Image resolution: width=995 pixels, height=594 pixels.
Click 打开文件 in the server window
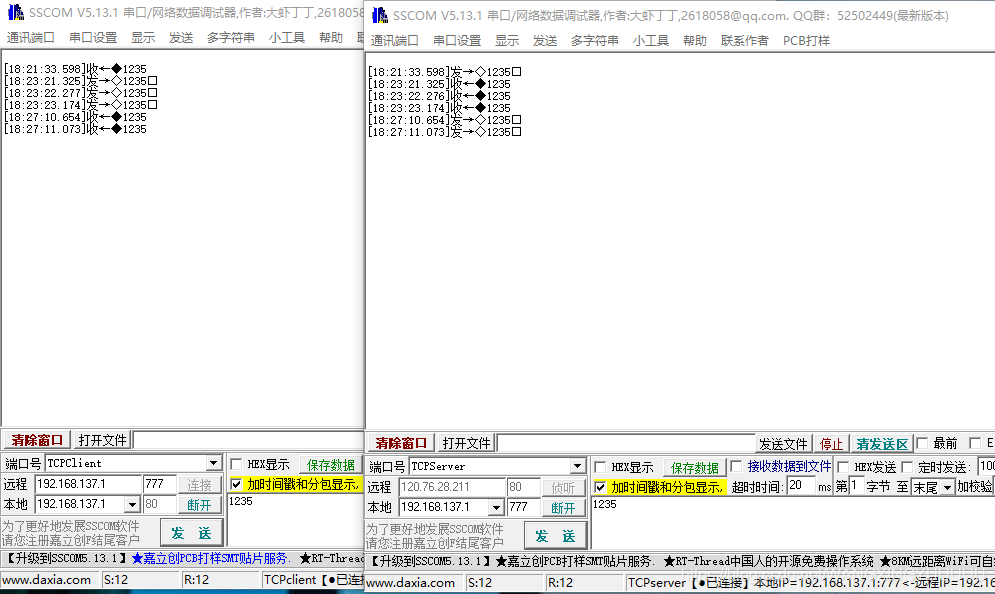pos(466,440)
